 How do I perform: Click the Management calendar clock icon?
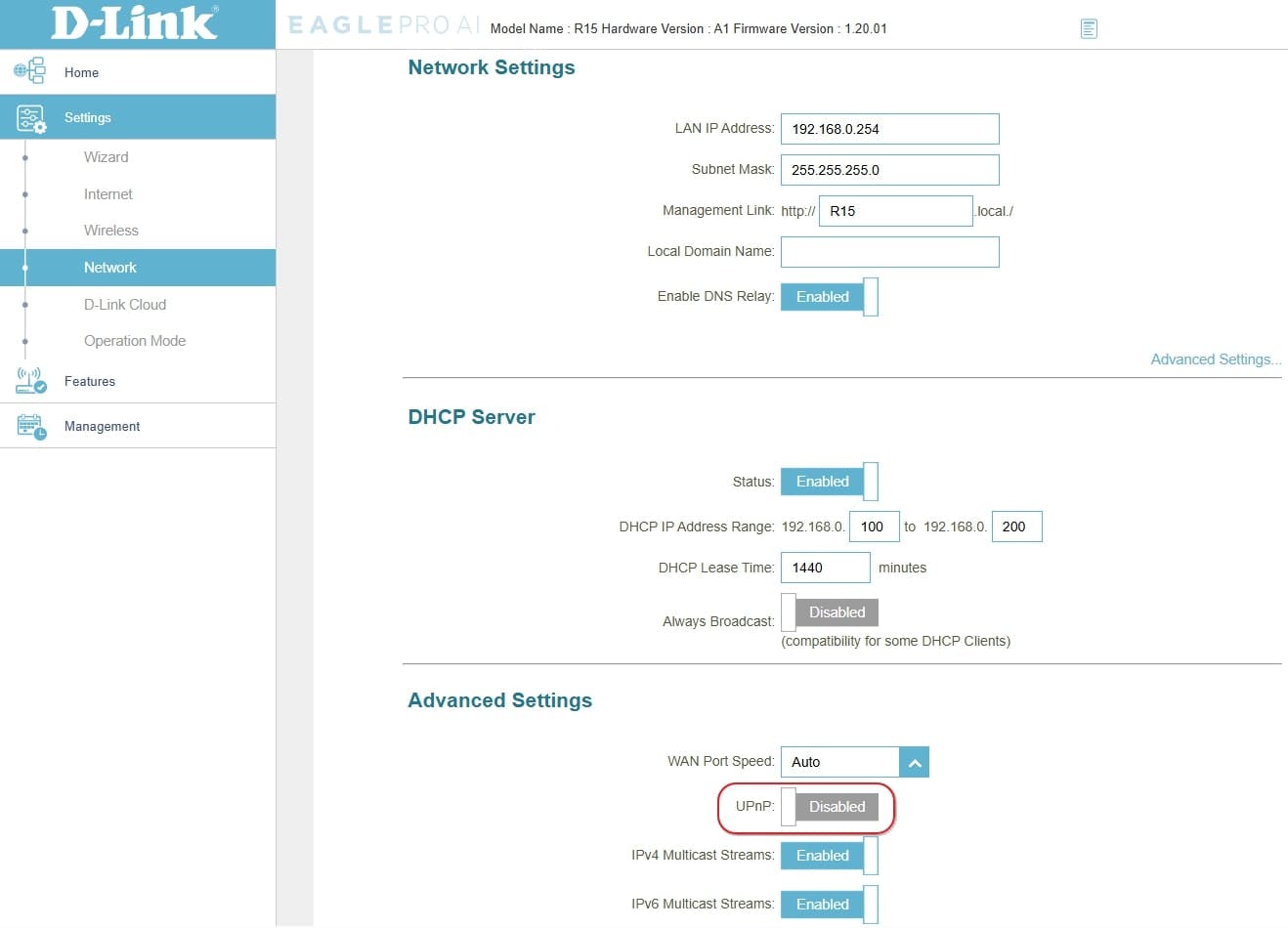pyautogui.click(x=30, y=426)
